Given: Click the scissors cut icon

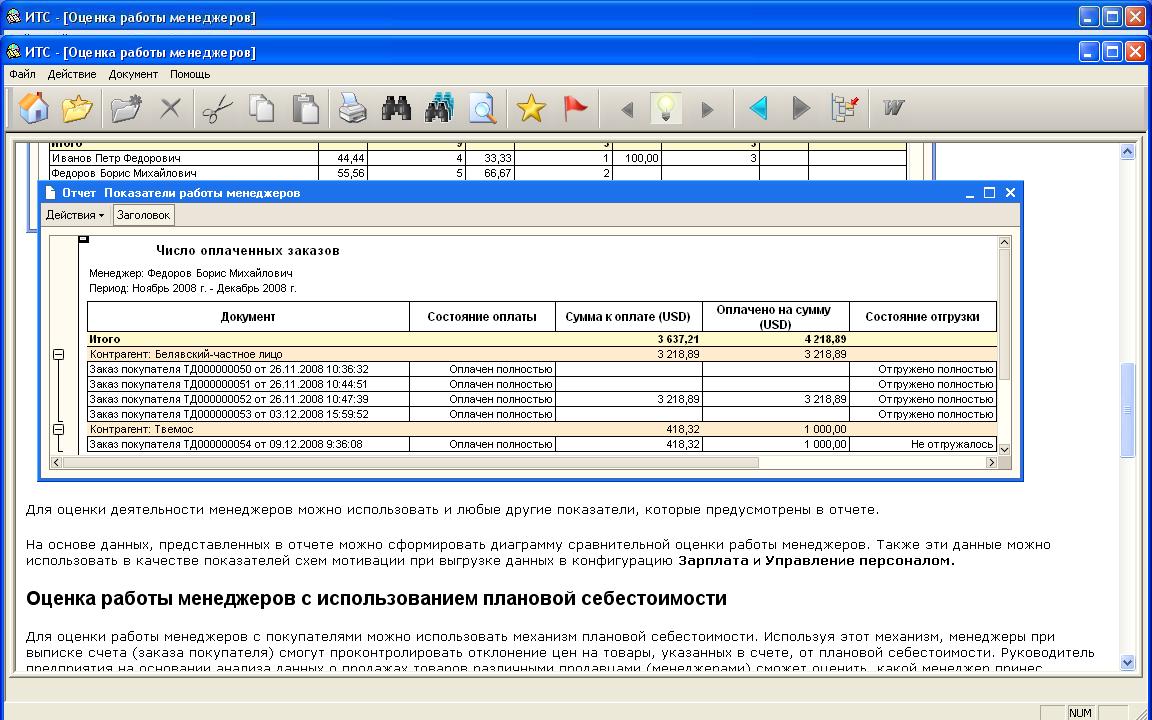Looking at the screenshot, I should click(x=217, y=108).
